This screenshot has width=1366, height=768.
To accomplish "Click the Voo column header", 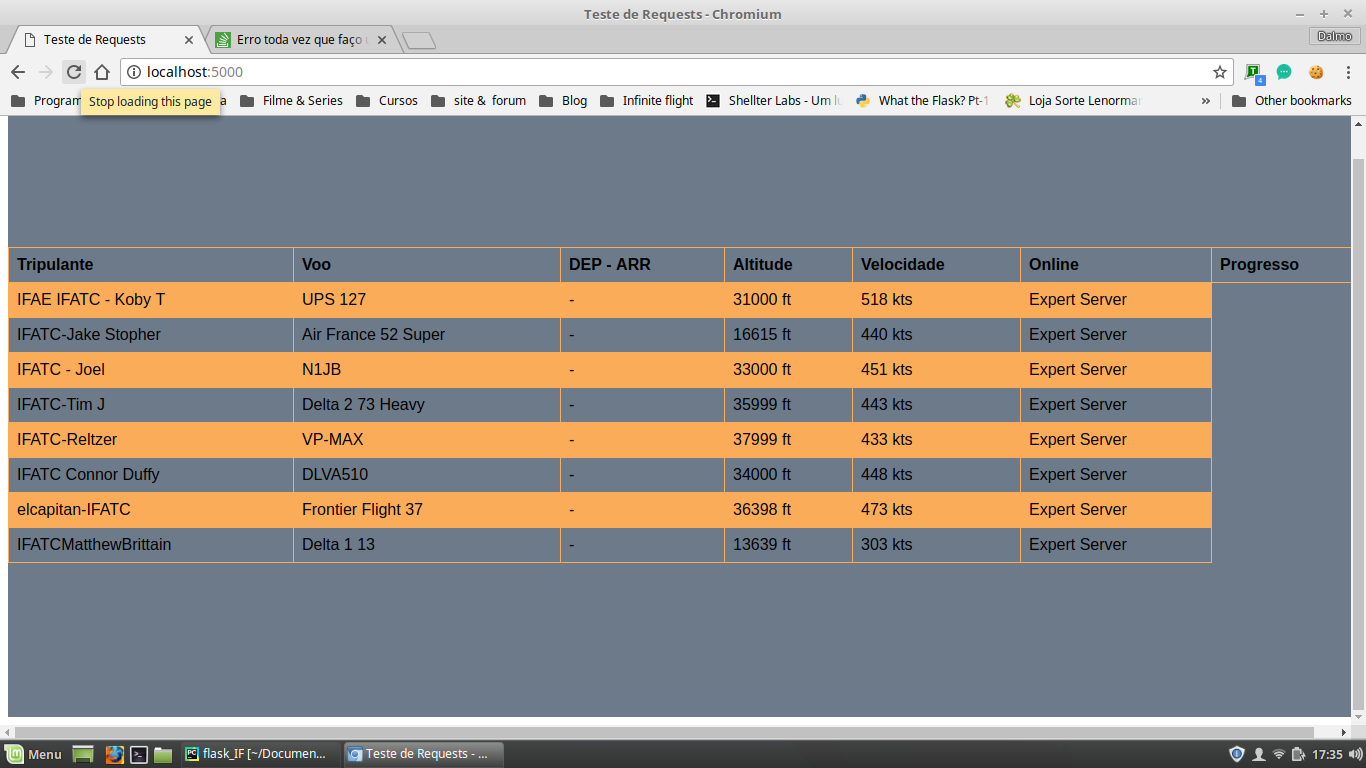I will coord(427,265).
